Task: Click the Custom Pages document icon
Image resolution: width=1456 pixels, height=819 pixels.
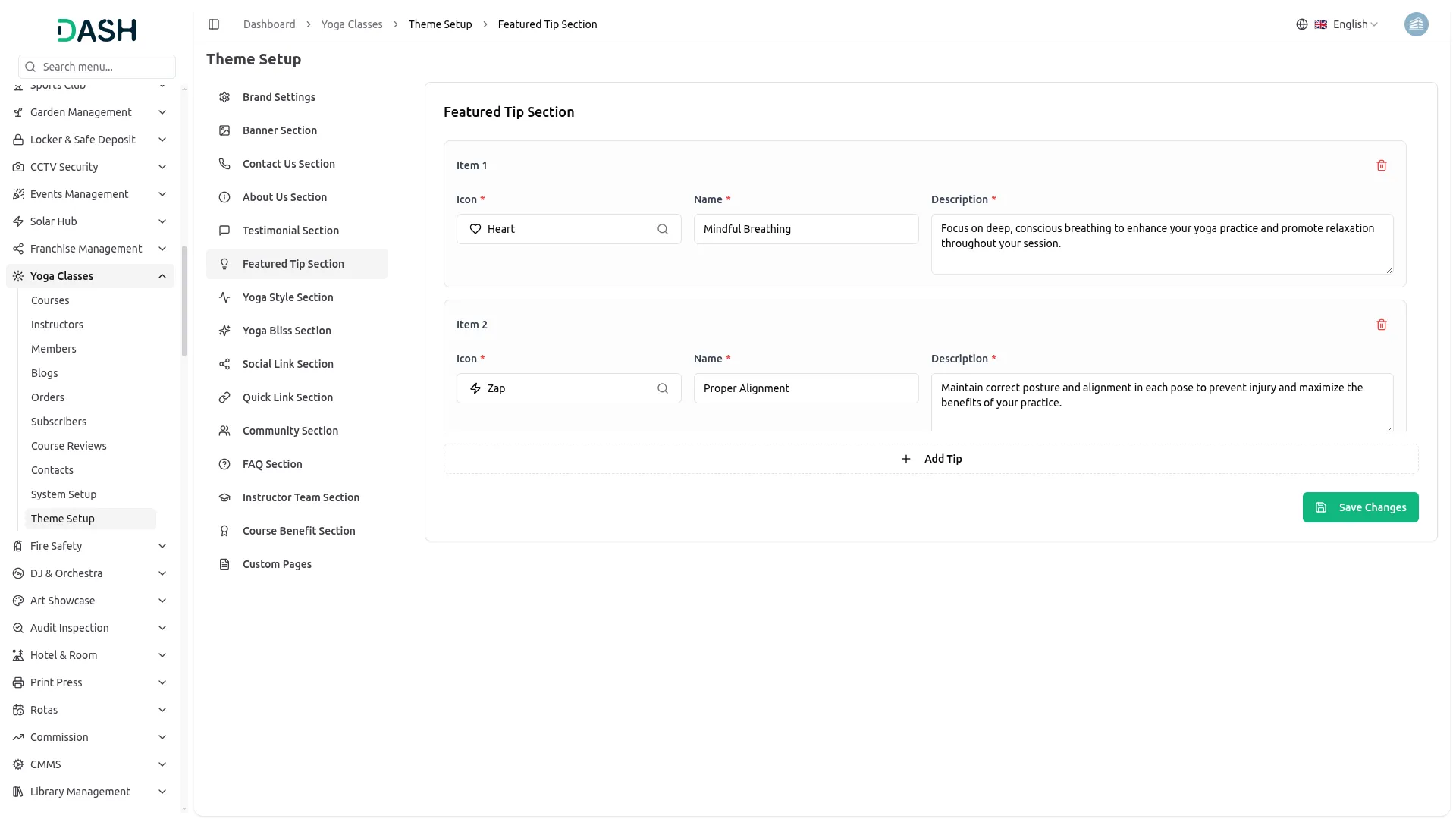Action: (x=224, y=564)
